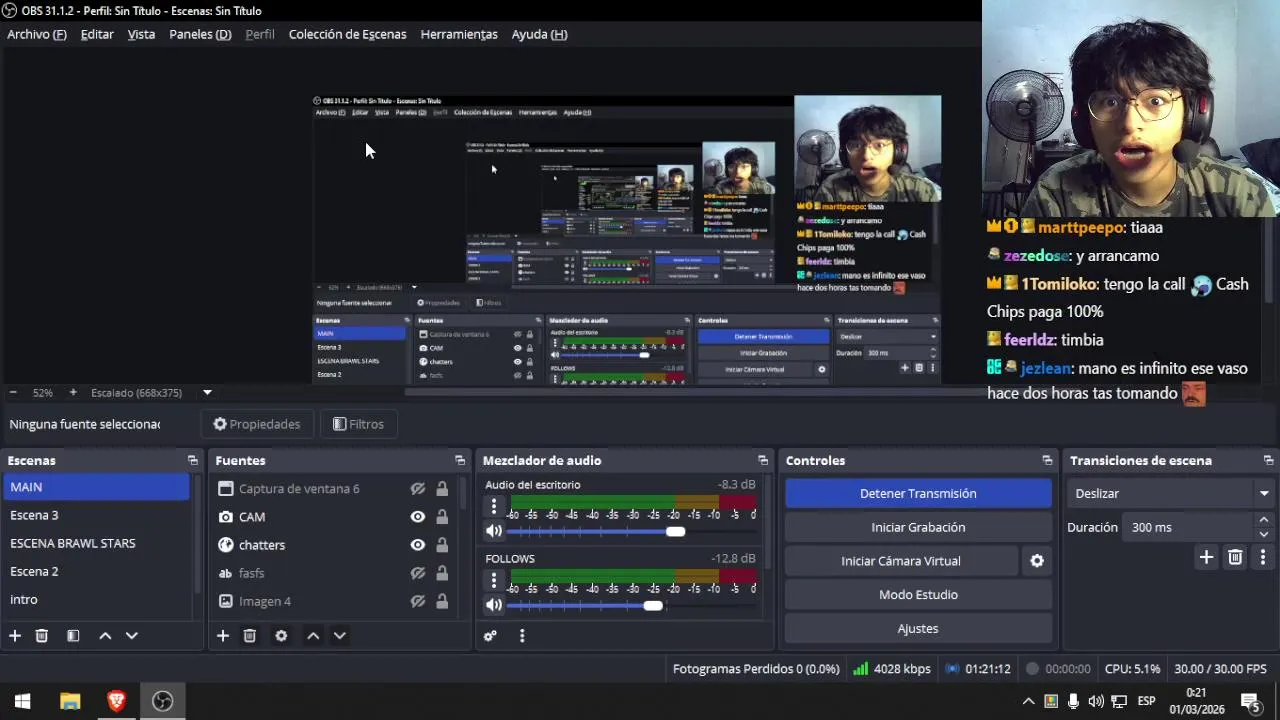Pop out the Fuentes dock panel
Viewport: 1280px width, 720px height.
460,461
